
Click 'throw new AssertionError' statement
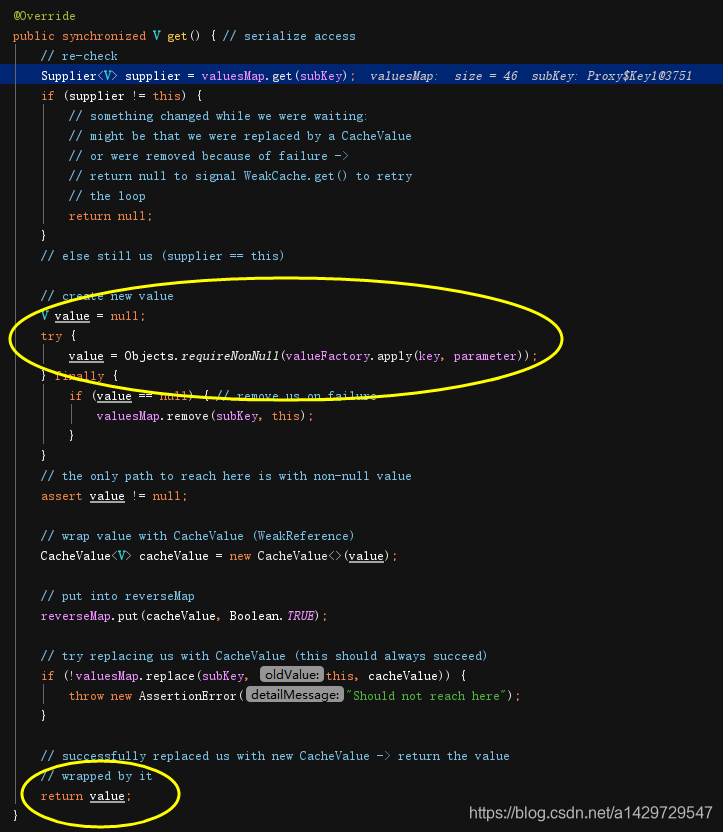(x=152, y=696)
